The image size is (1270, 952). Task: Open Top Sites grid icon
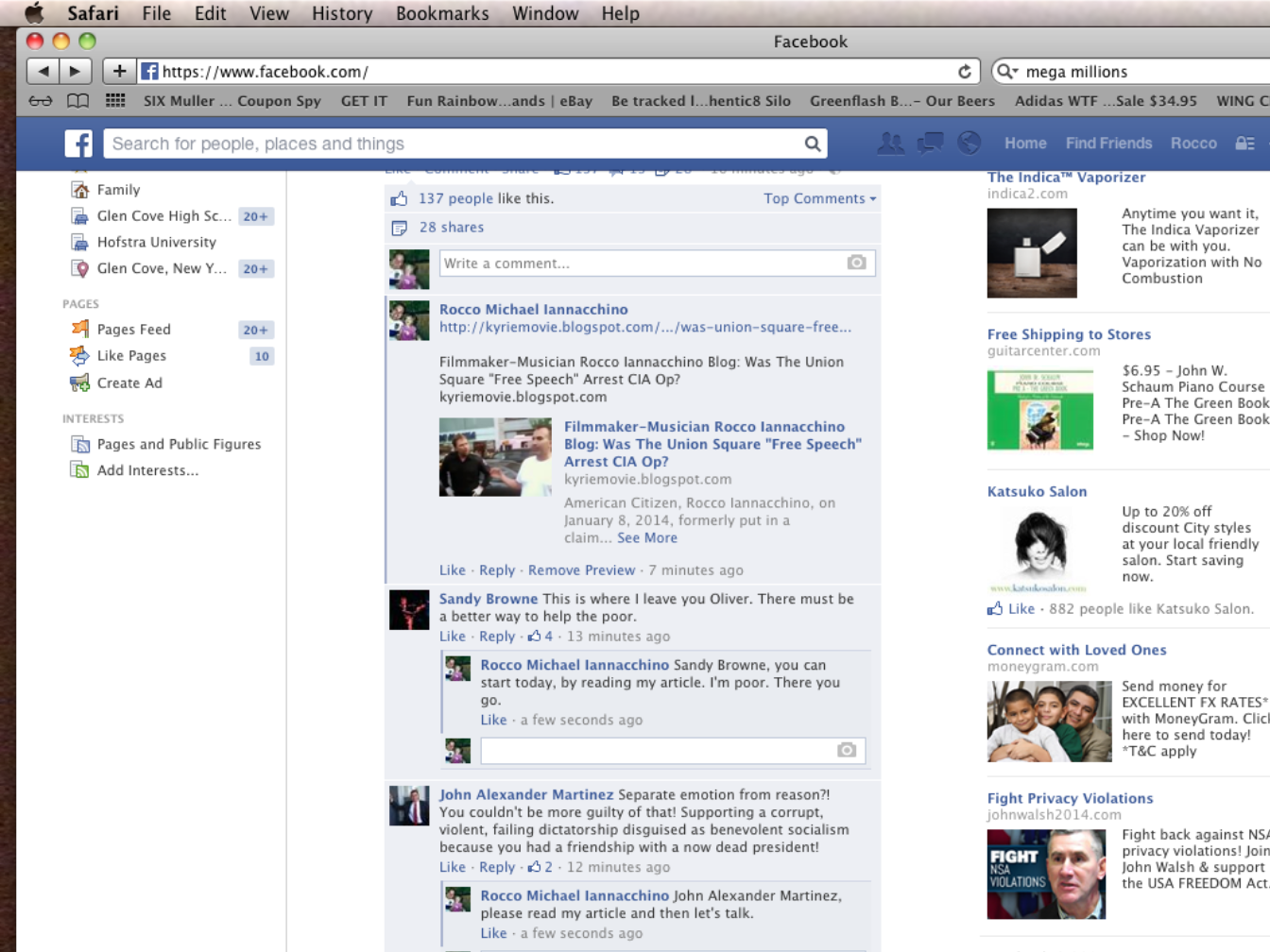[115, 100]
